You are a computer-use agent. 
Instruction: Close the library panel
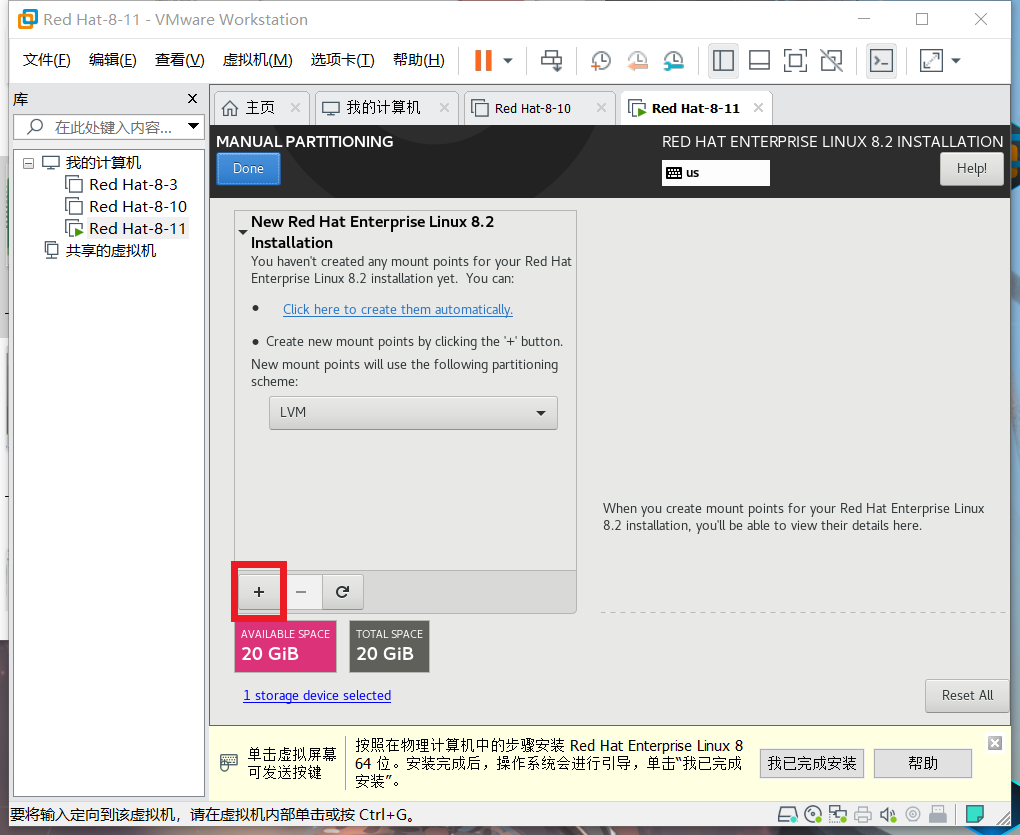192,99
